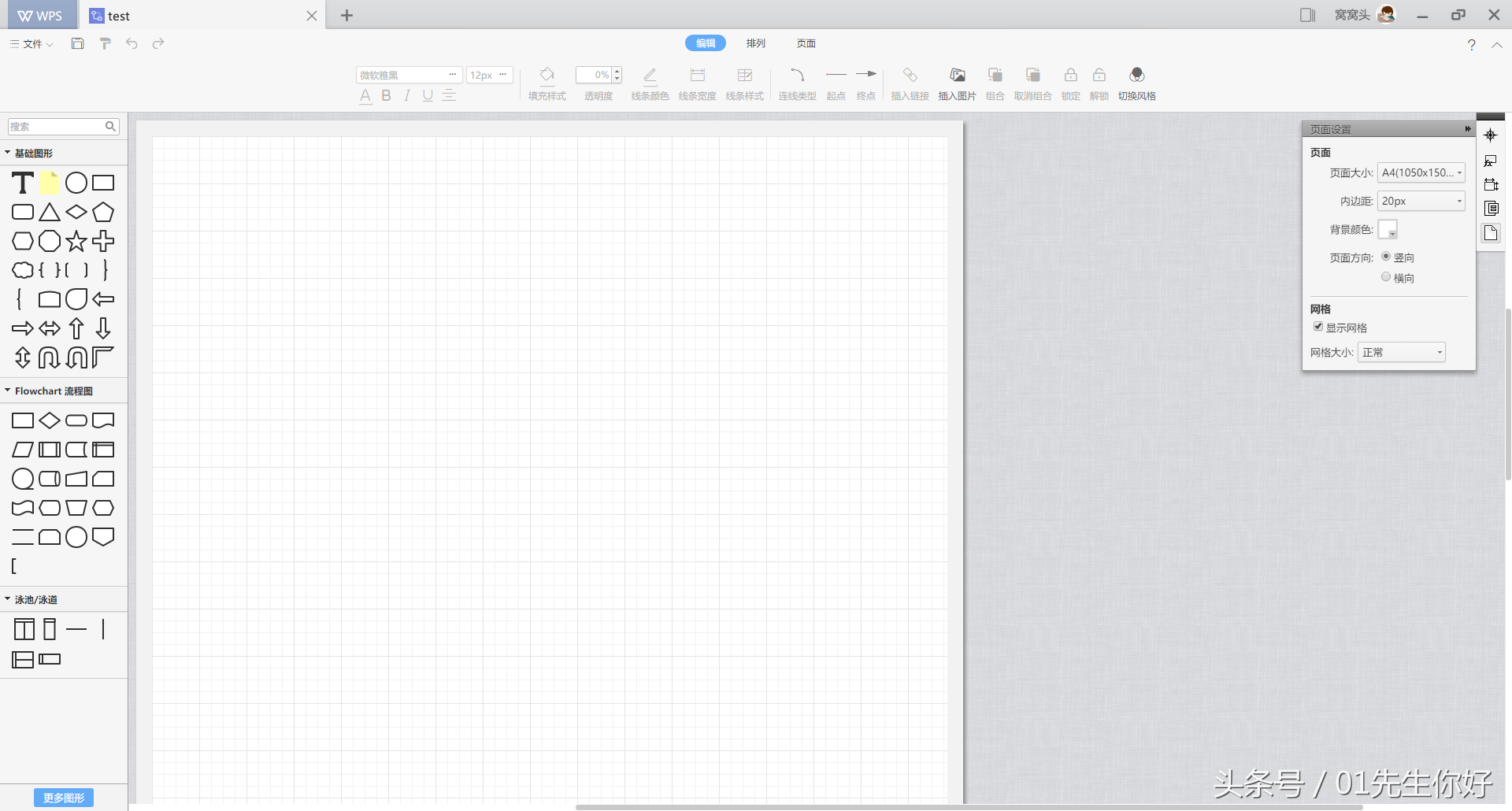Open the help question mark
The height and width of the screenshot is (811, 1512).
coord(1471,45)
